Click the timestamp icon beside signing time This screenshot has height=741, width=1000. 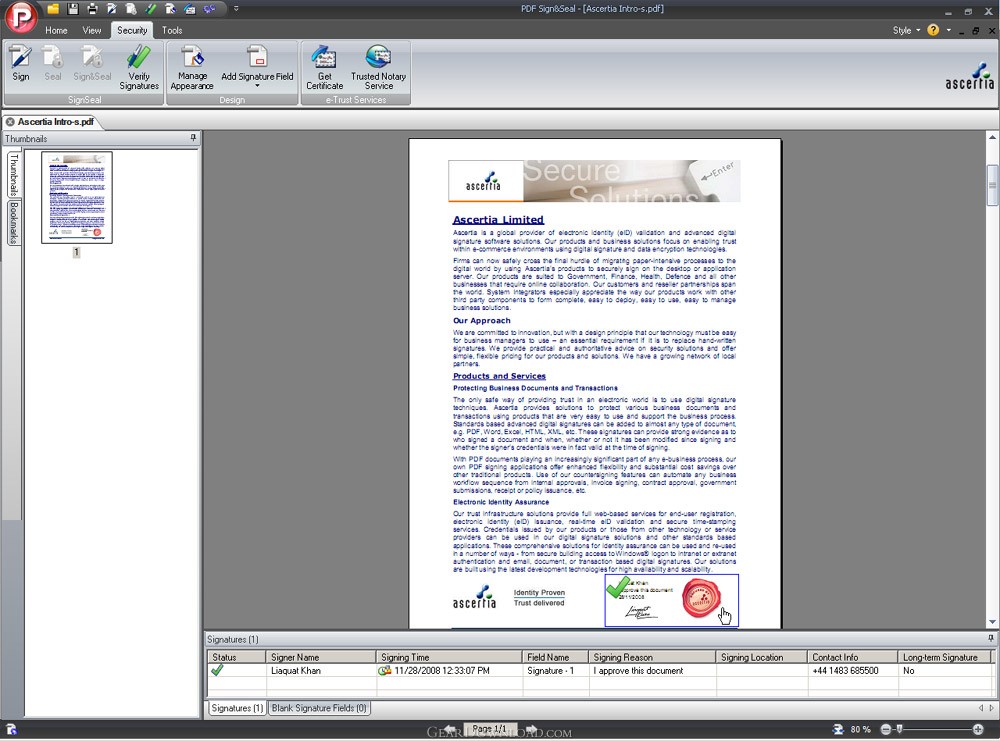coord(385,670)
